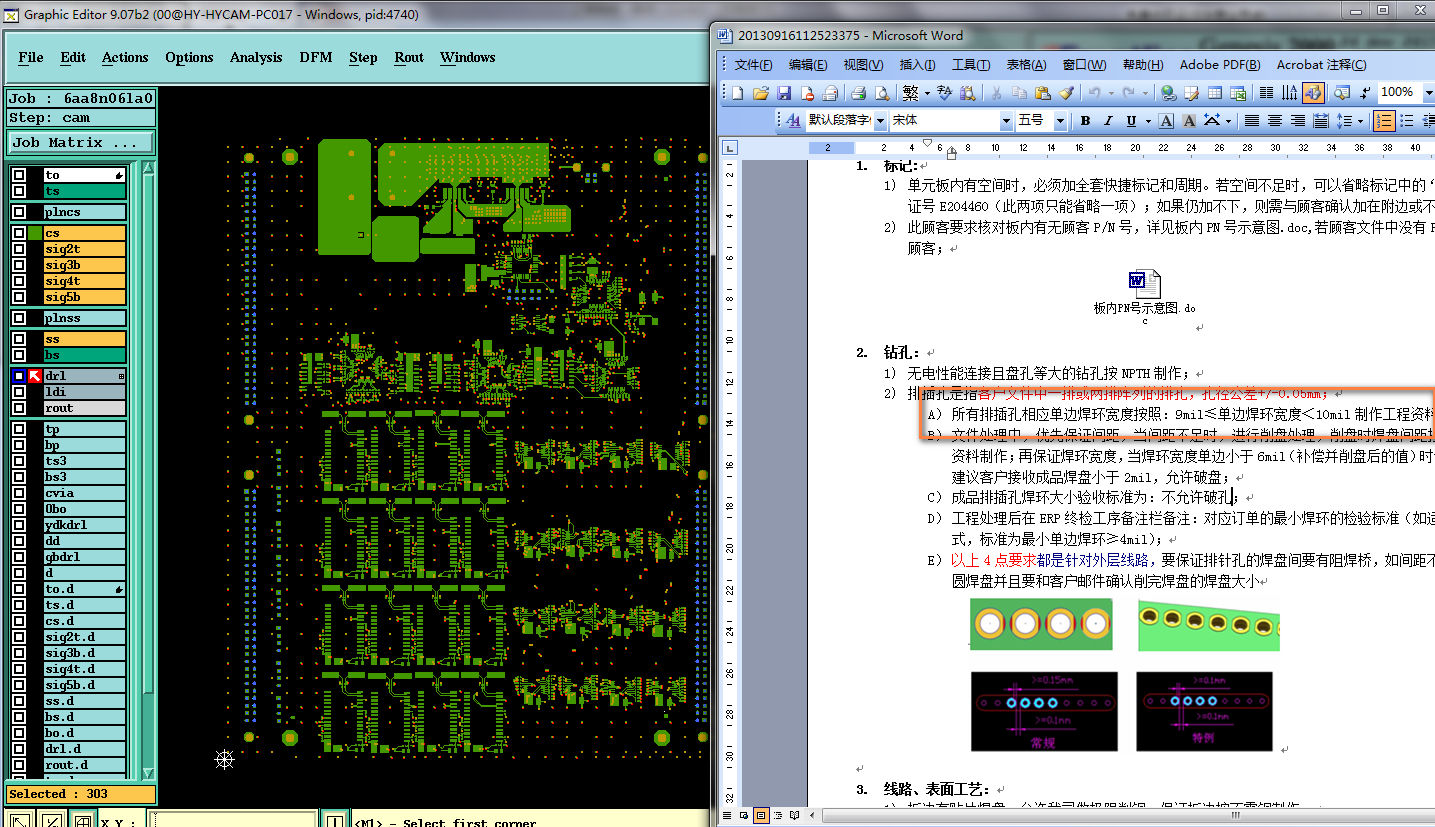Image resolution: width=1435 pixels, height=827 pixels.
Task: Align text center in Word
Action: (1275, 121)
